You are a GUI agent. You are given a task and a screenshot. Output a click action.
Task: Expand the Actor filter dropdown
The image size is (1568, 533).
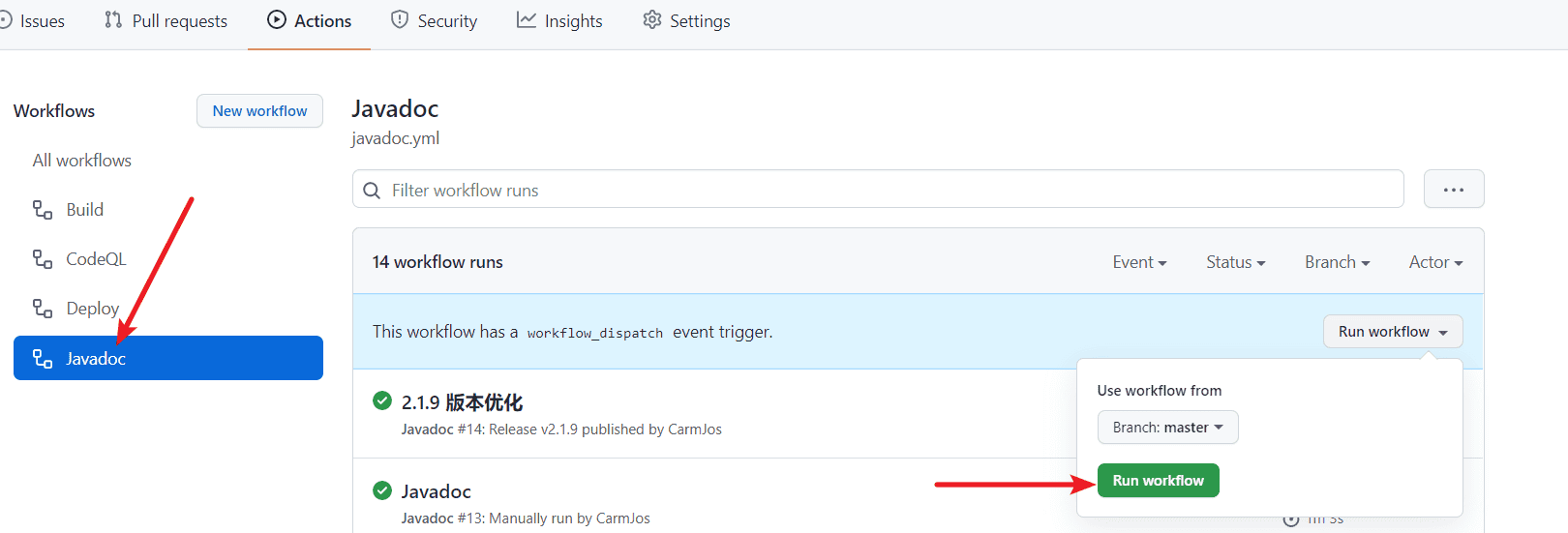1435,262
